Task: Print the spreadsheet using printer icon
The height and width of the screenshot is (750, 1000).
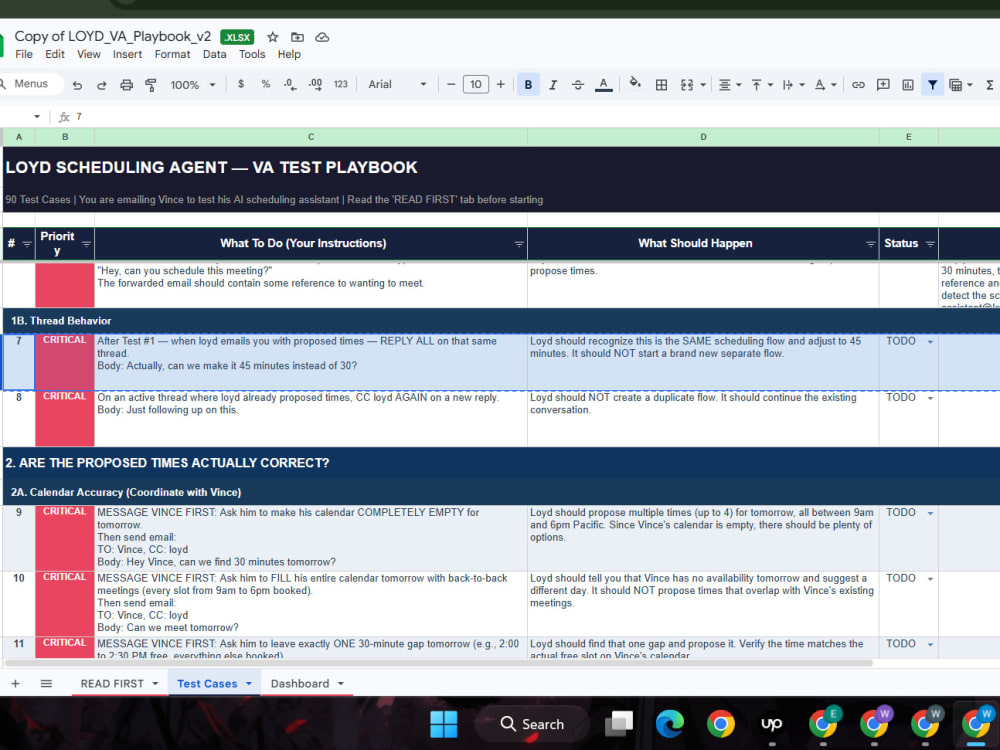Action: pos(126,85)
